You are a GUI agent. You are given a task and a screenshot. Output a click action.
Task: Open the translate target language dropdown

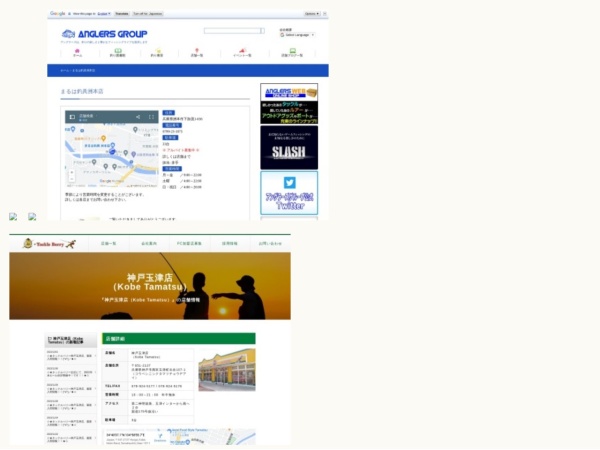tap(104, 14)
